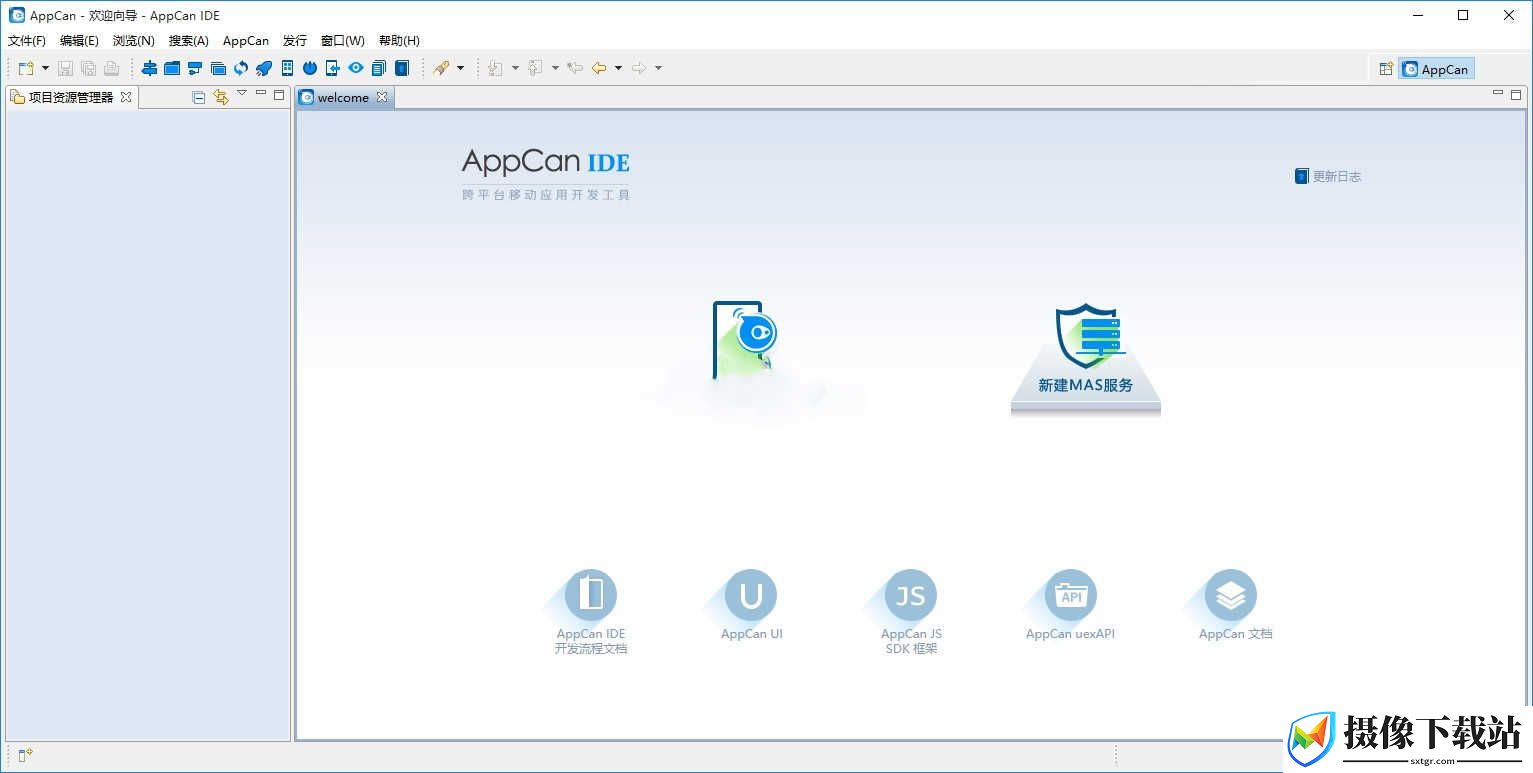1533x773 pixels.
Task: Open the New wizard dropdown arrow
Action: coord(45,68)
